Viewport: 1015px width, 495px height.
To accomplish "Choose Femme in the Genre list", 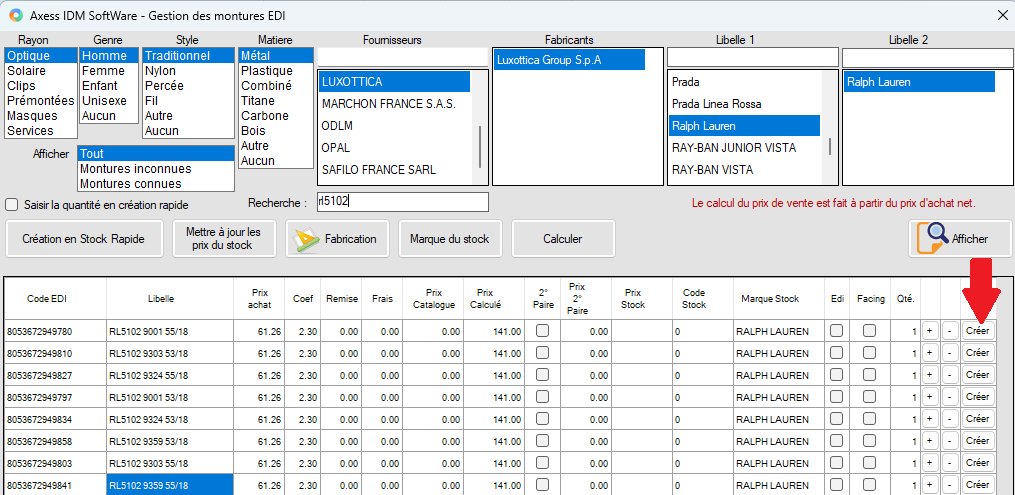I will [104, 71].
